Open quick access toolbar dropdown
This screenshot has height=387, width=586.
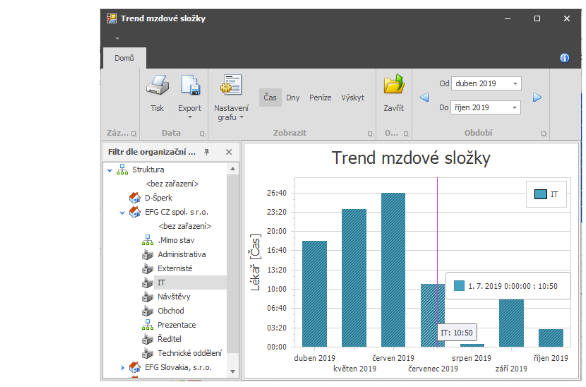pos(117,38)
